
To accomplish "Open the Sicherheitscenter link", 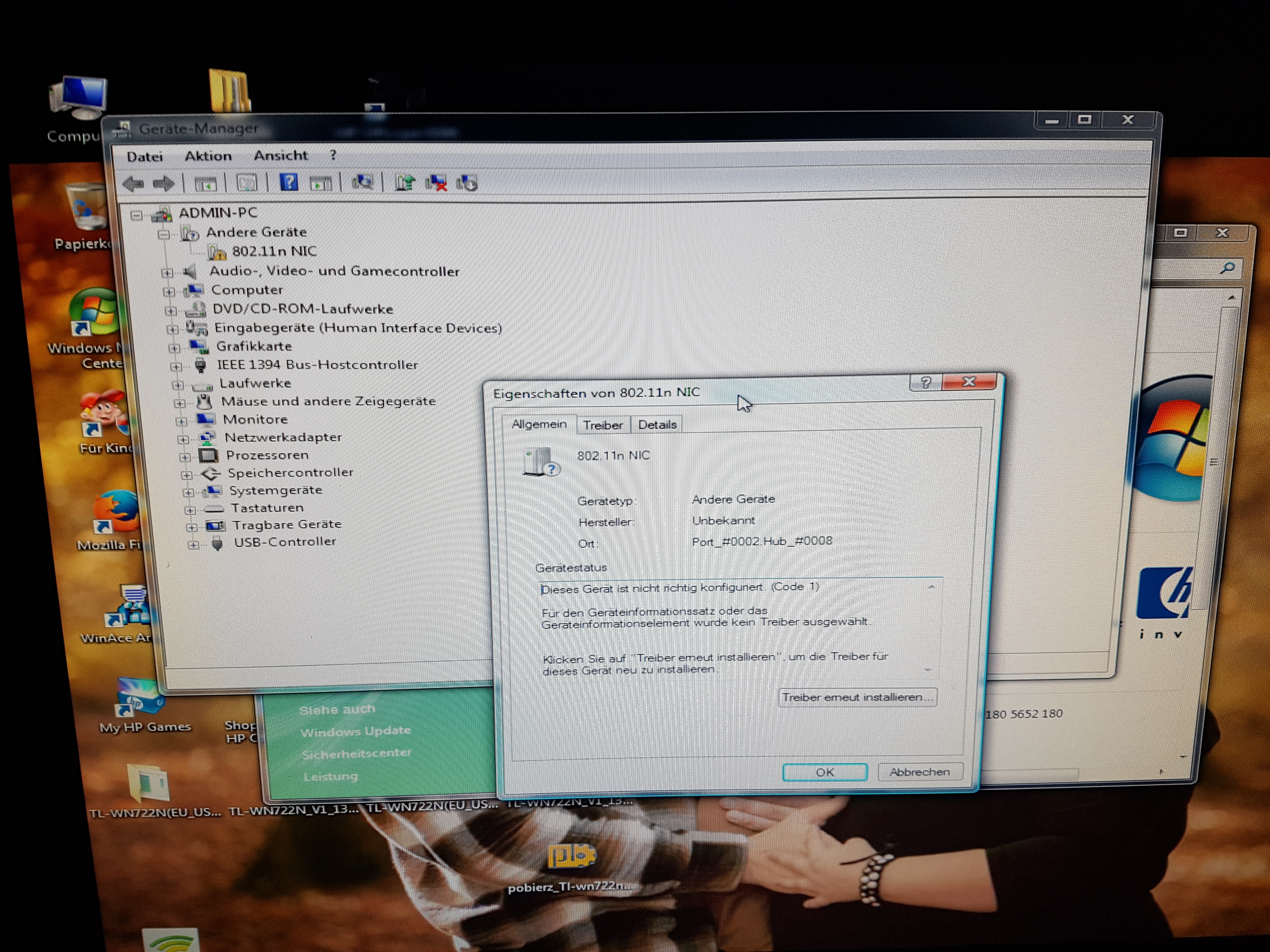I will pos(357,753).
